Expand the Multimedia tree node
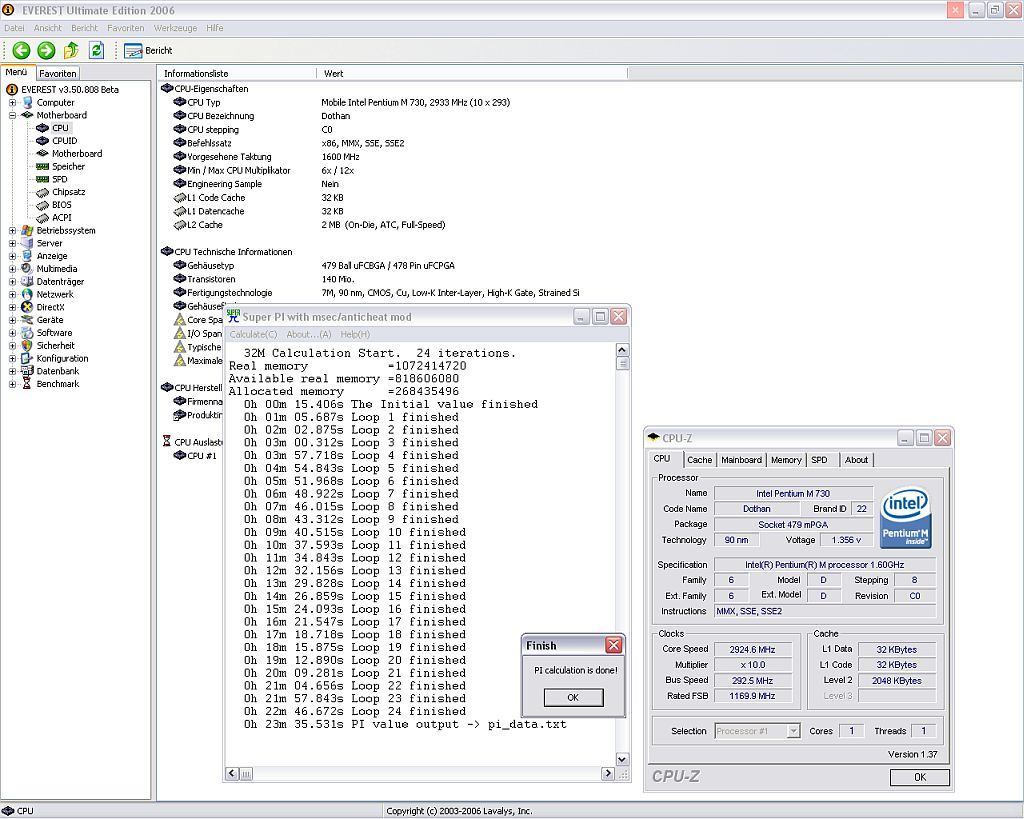 12,268
